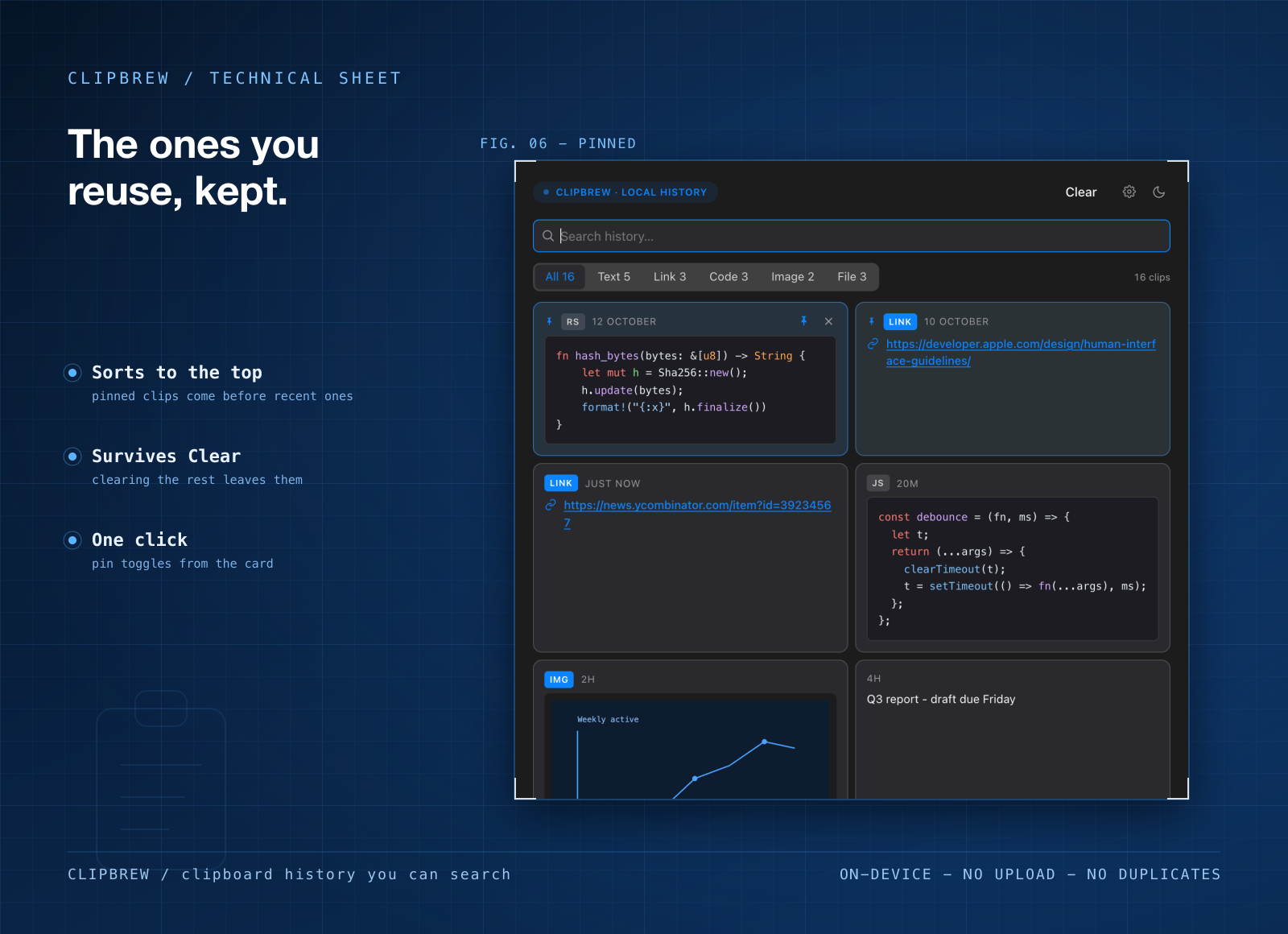Remove the 12 October RS clip
Viewport: 1288px width, 934px height.
point(828,321)
